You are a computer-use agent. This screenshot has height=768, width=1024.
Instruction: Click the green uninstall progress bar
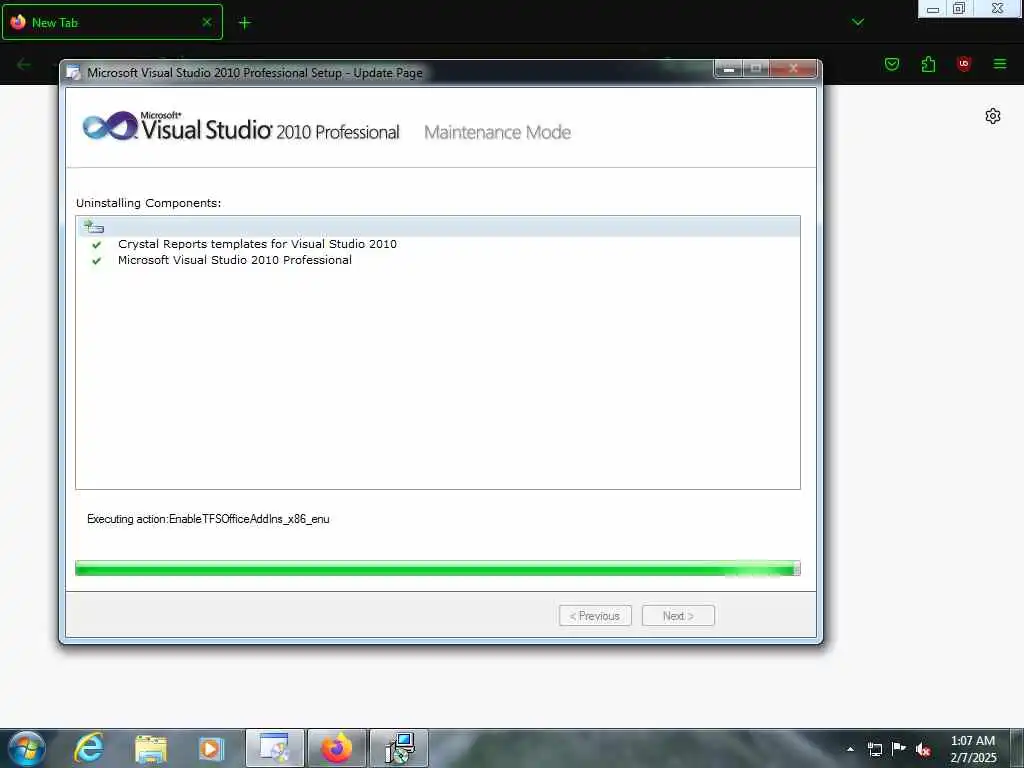(438, 568)
